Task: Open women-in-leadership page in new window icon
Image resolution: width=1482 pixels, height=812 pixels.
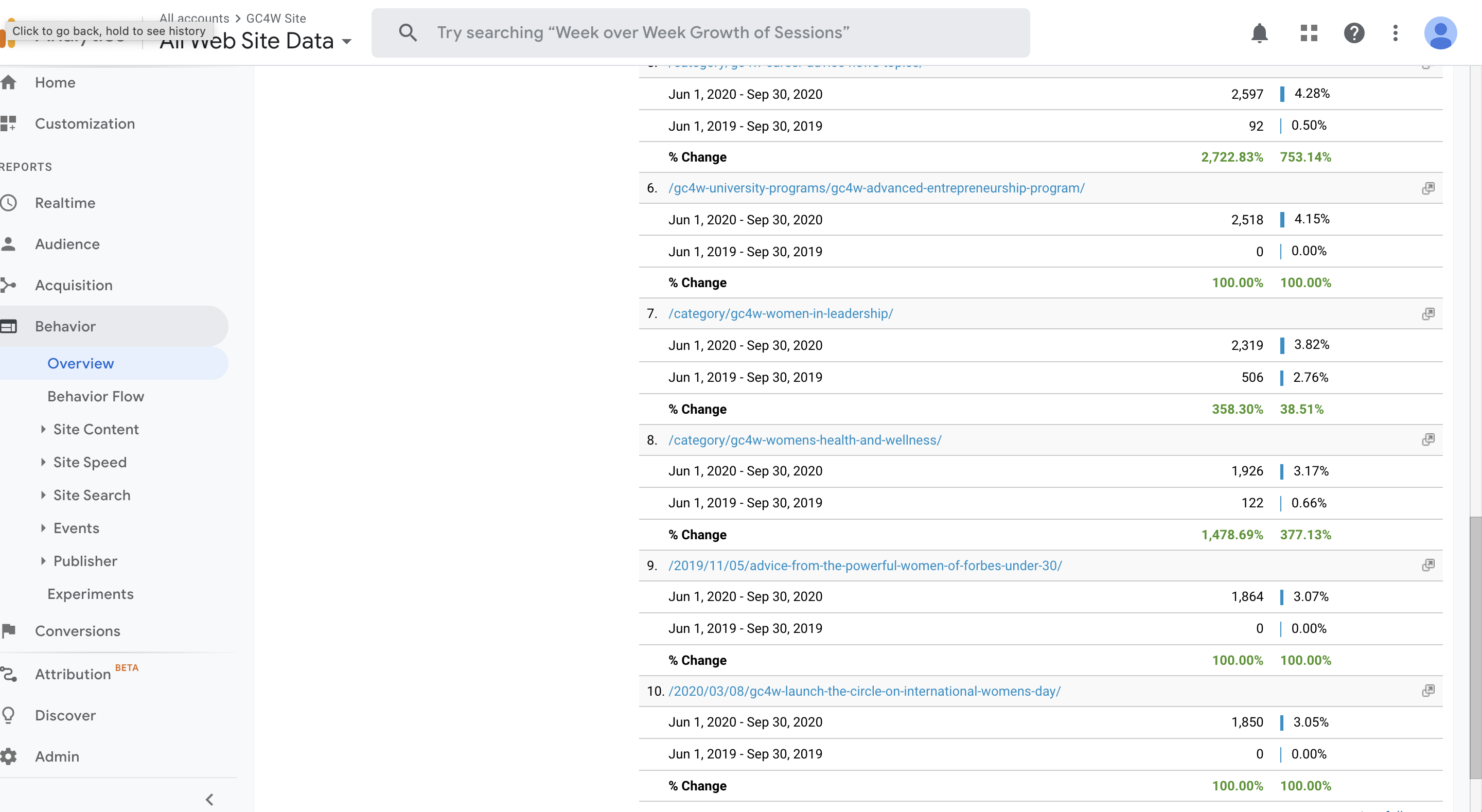Action: point(1428,314)
